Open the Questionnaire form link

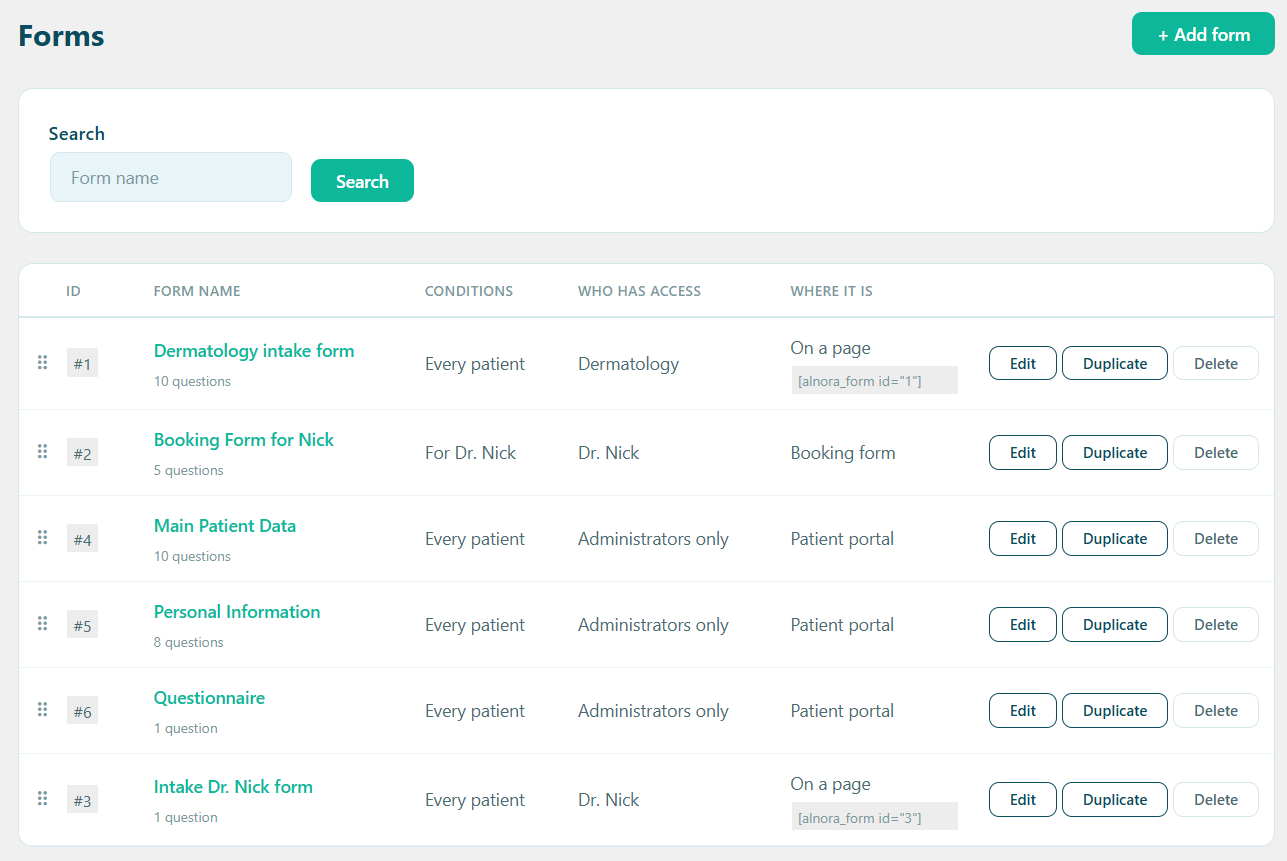(209, 698)
